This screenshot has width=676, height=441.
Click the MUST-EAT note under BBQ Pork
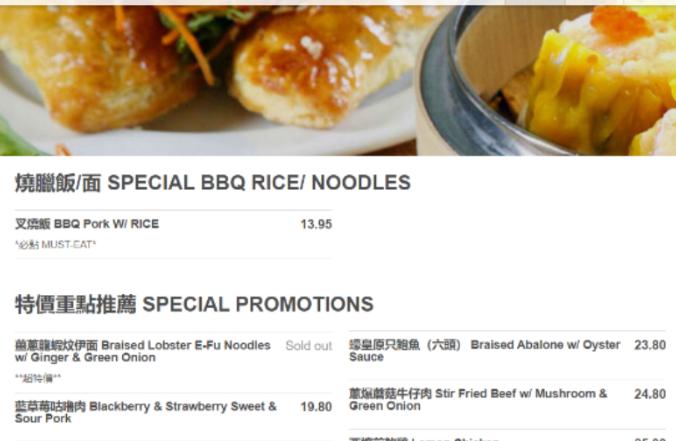[56, 245]
